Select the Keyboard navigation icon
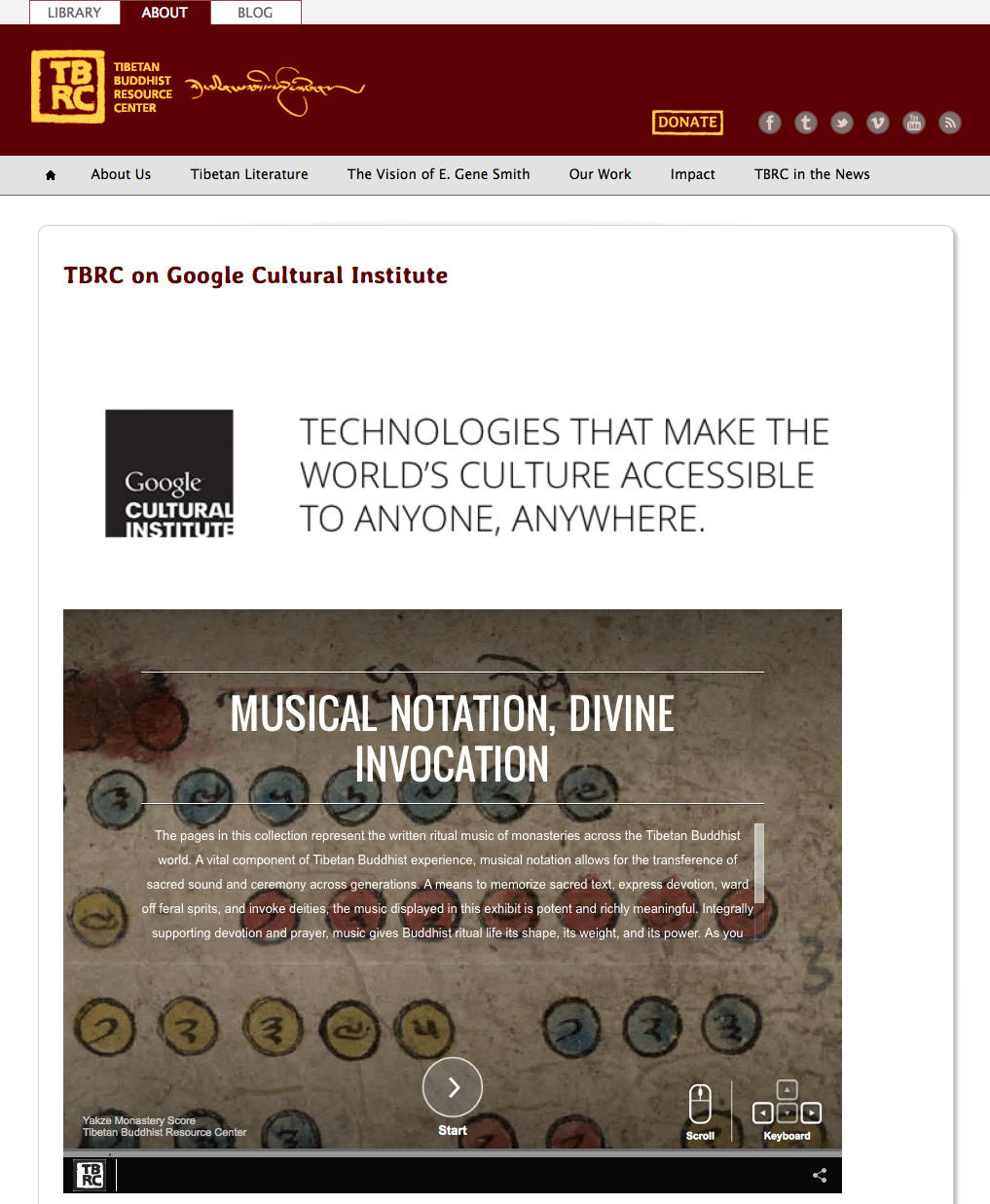Image resolution: width=990 pixels, height=1204 pixels. click(x=787, y=1103)
